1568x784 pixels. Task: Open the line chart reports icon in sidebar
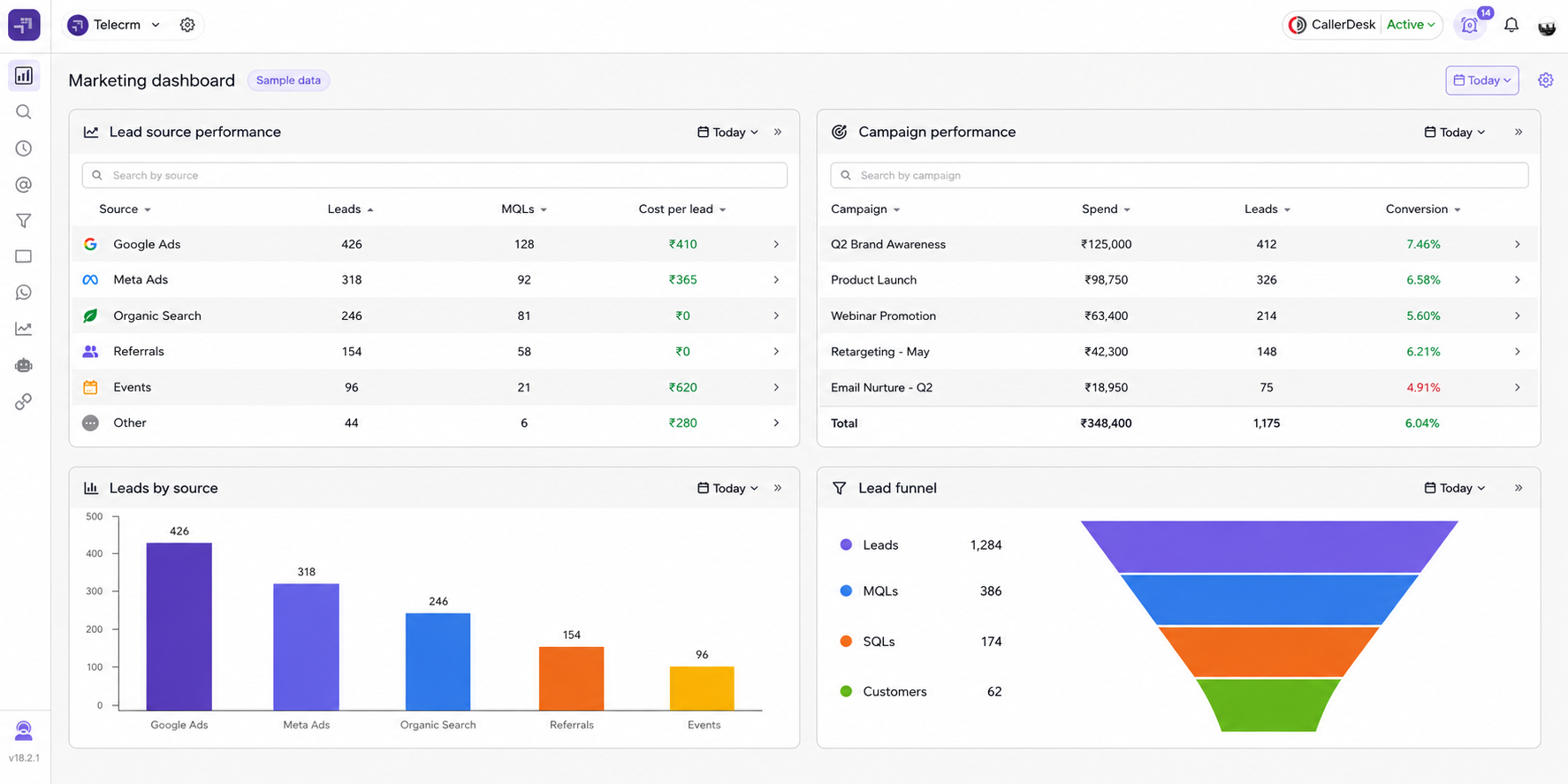(24, 329)
